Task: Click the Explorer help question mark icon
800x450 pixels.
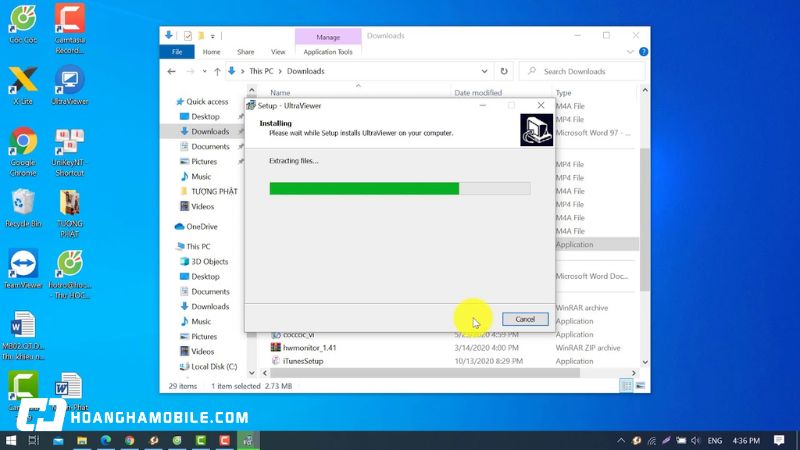Action: [643, 52]
